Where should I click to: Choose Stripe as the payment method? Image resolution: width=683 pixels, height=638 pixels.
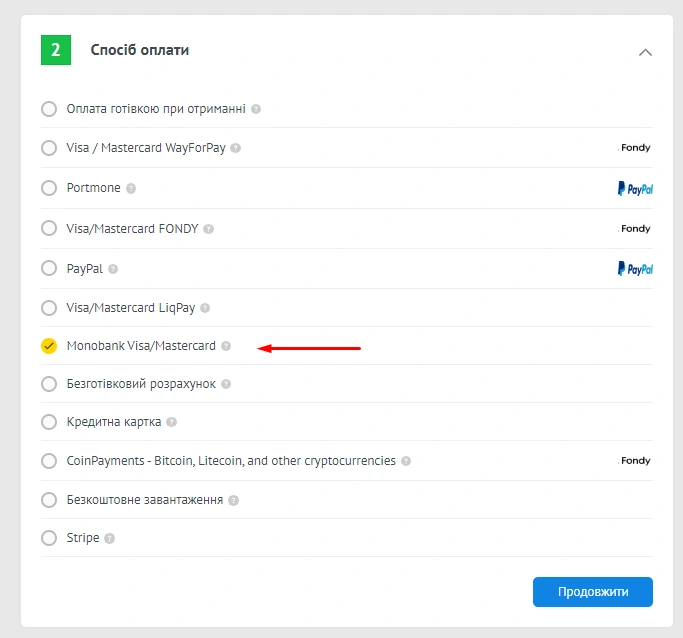pyautogui.click(x=49, y=538)
